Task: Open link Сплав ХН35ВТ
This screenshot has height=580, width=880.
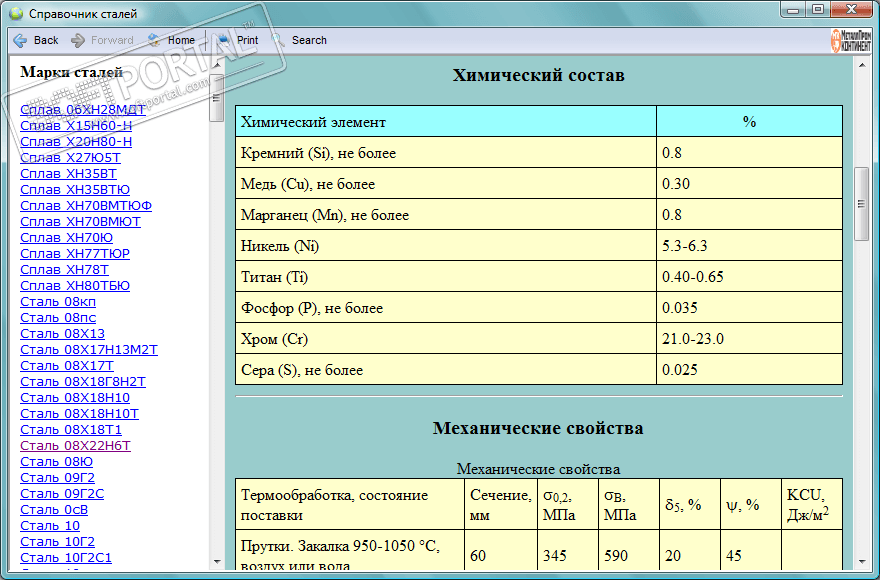Action: point(68,173)
